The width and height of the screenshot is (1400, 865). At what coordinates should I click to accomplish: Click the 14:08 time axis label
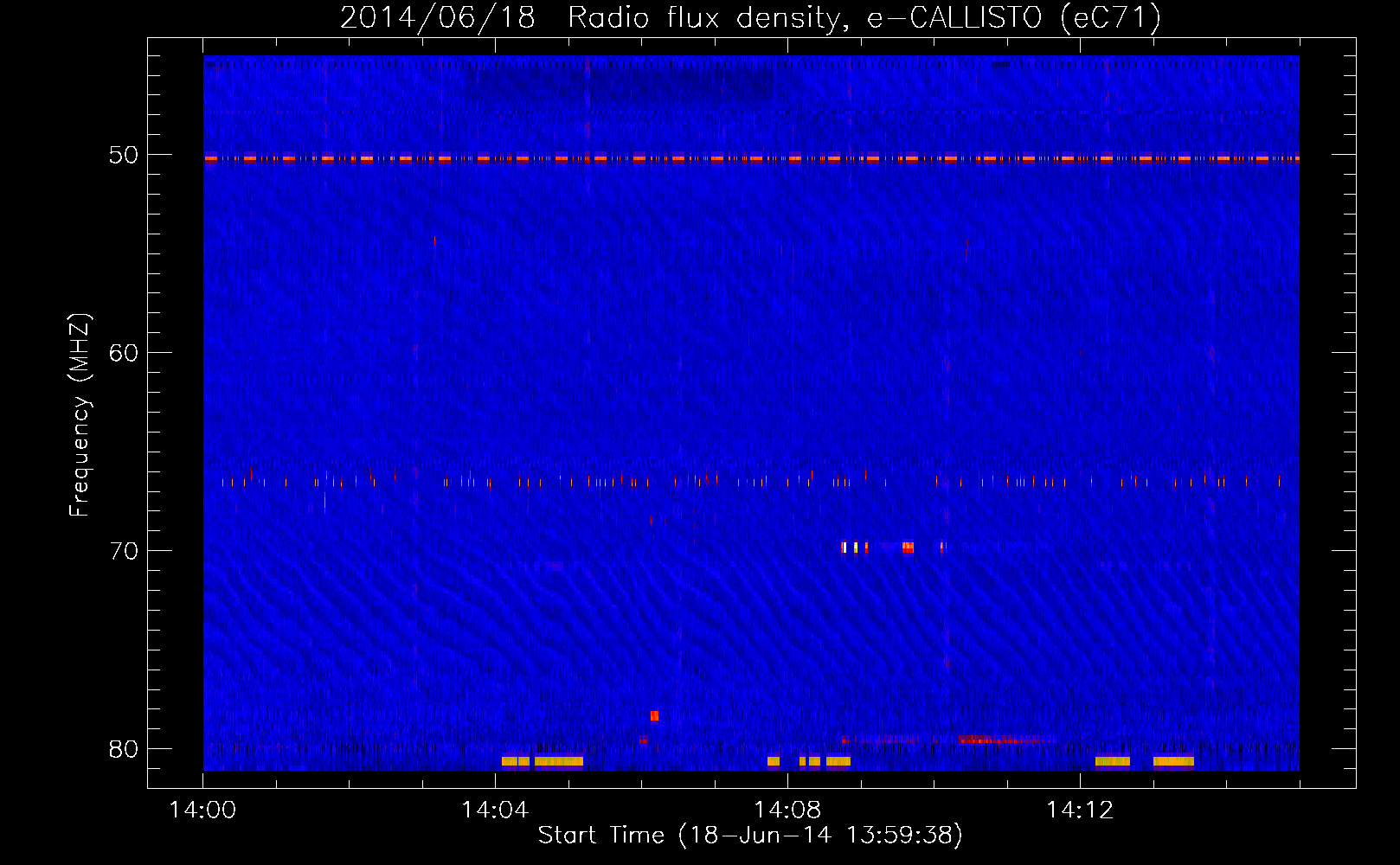coord(787,811)
